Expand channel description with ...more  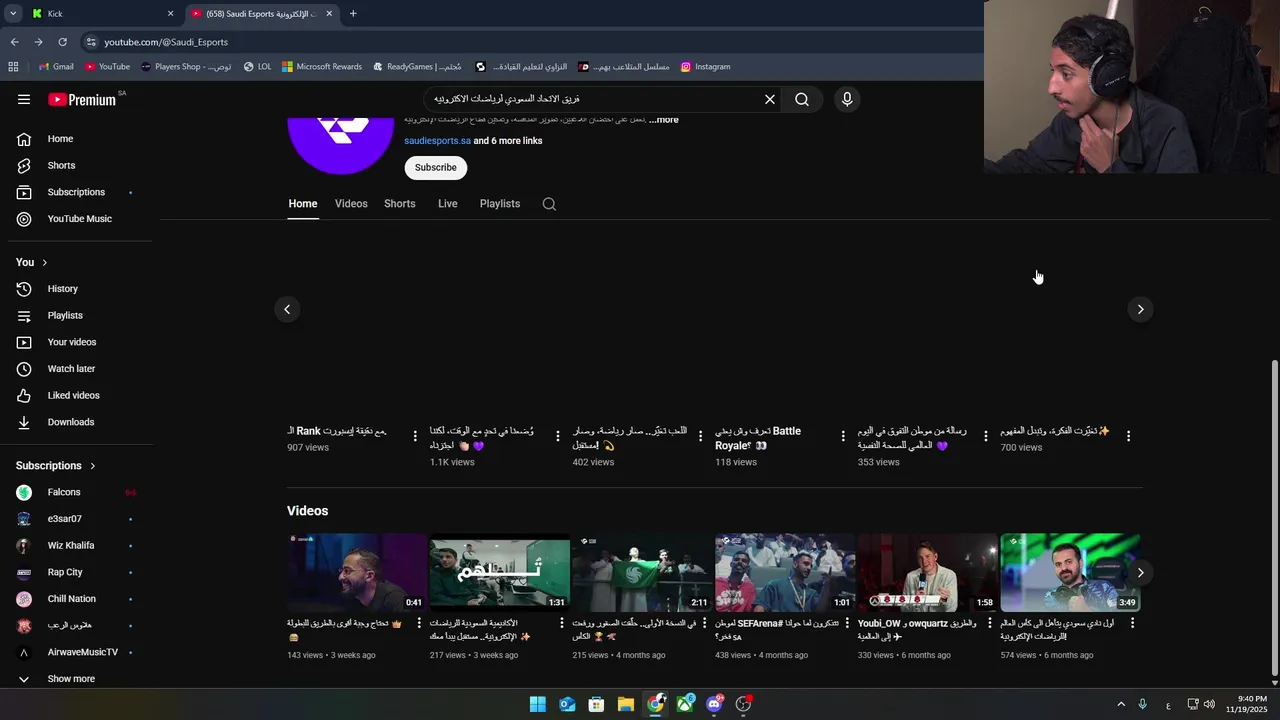pyautogui.click(x=663, y=120)
